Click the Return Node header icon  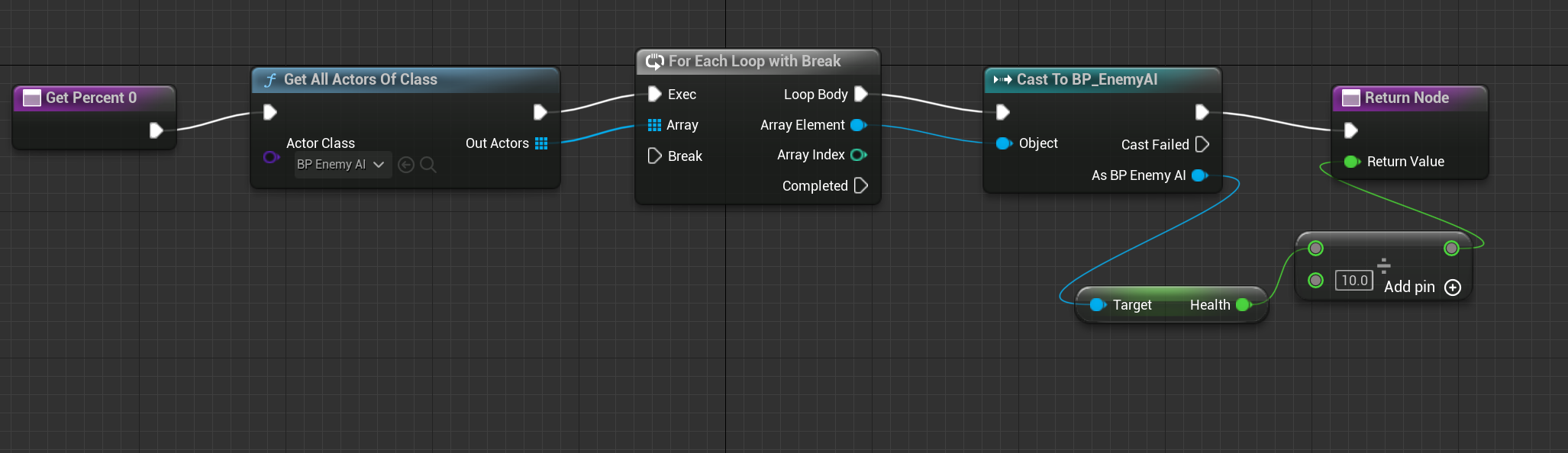pos(1351,98)
